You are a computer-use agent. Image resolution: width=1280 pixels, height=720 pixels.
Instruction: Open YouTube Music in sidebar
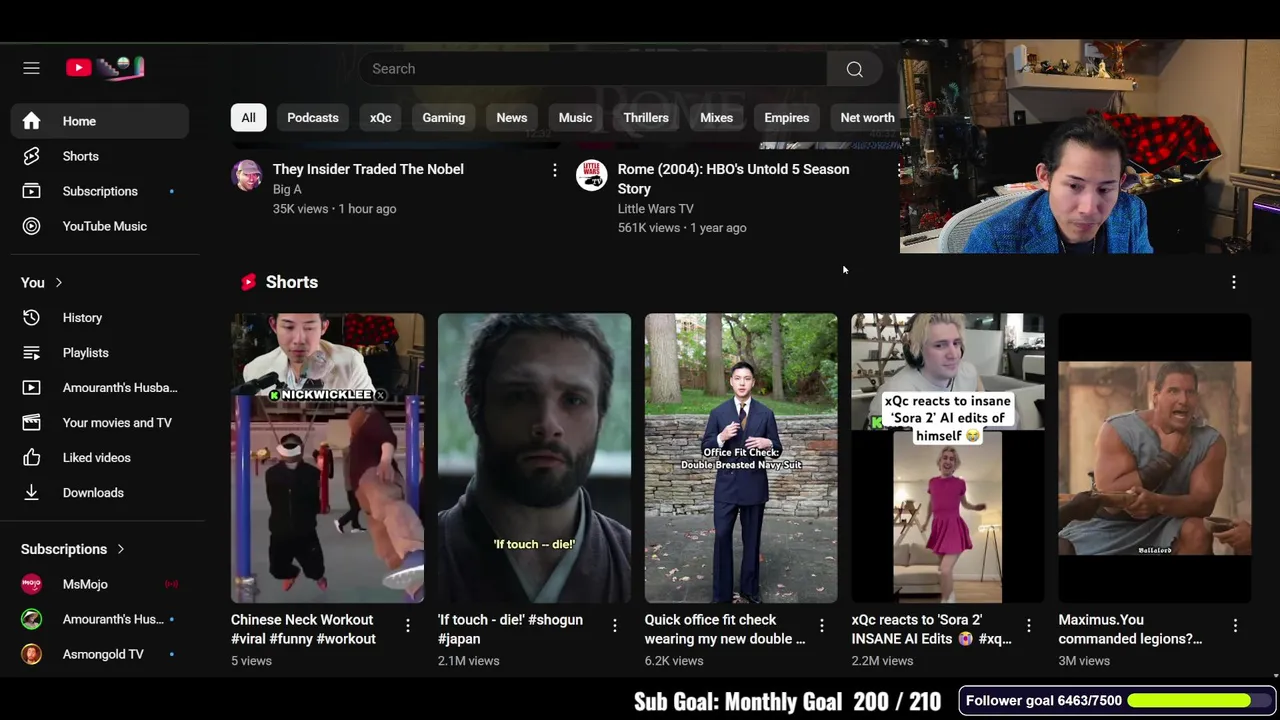[x=100, y=226]
